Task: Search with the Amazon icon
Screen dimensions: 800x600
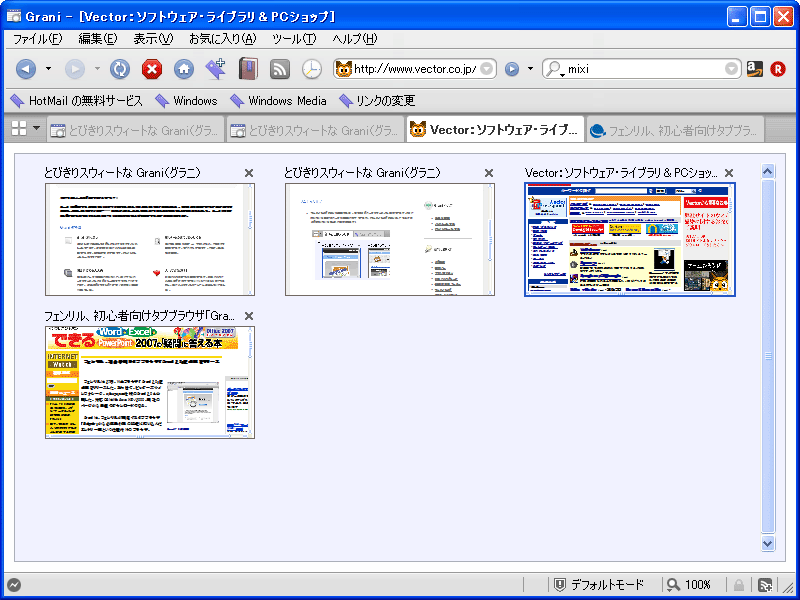Action: tap(755, 69)
